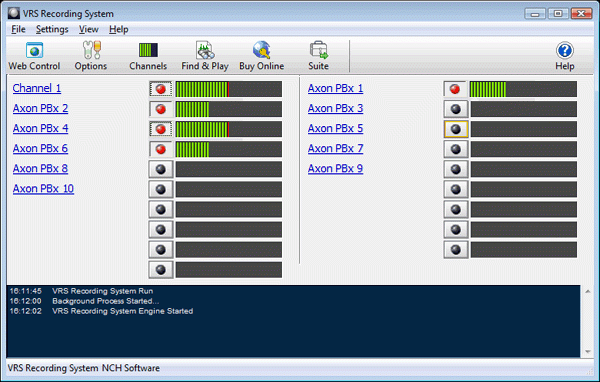
Task: Maximize the VRS Recording System window
Action: (x=558, y=14)
